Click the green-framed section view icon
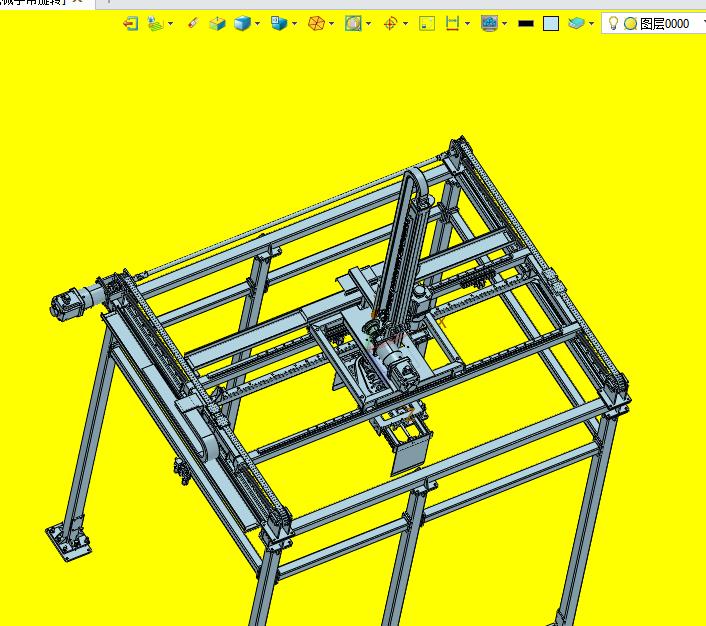This screenshot has height=626, width=706. pyautogui.click(x=353, y=23)
